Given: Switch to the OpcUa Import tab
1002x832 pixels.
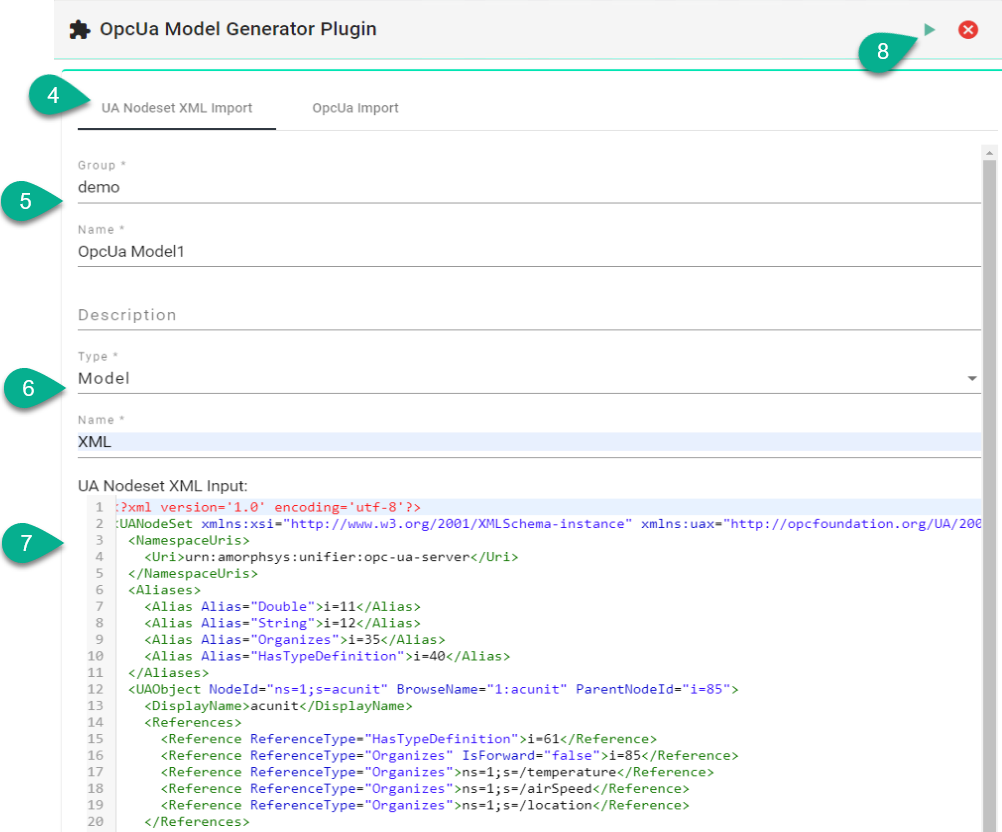Looking at the screenshot, I should tap(355, 108).
